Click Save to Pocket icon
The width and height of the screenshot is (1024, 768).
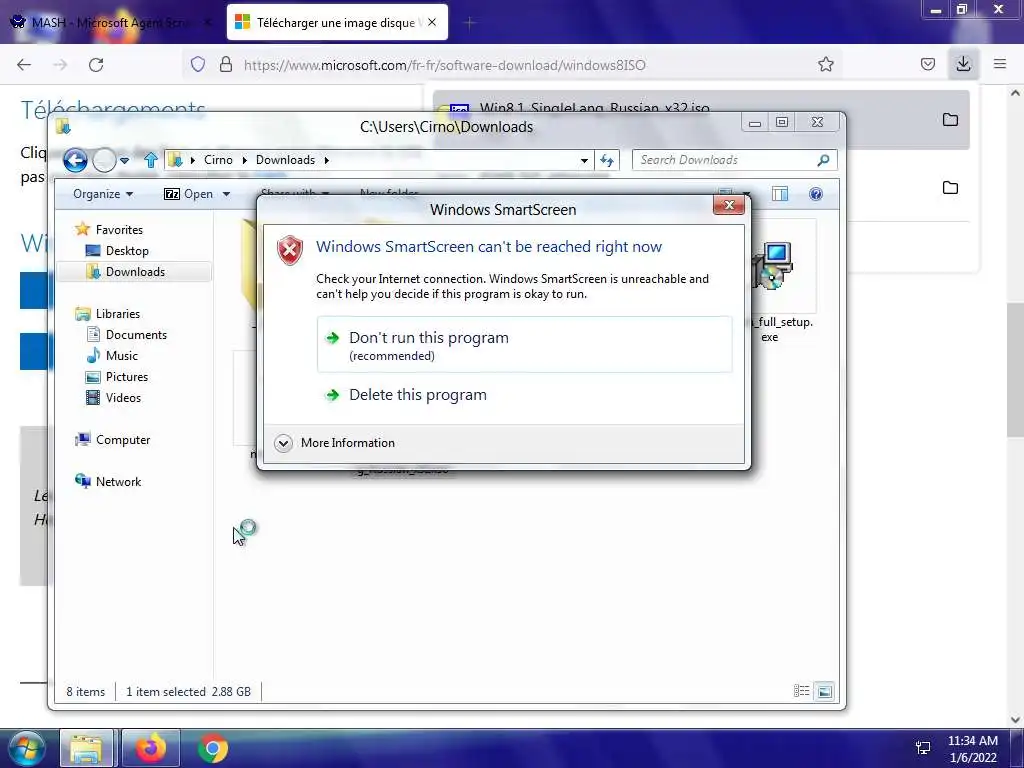click(927, 64)
